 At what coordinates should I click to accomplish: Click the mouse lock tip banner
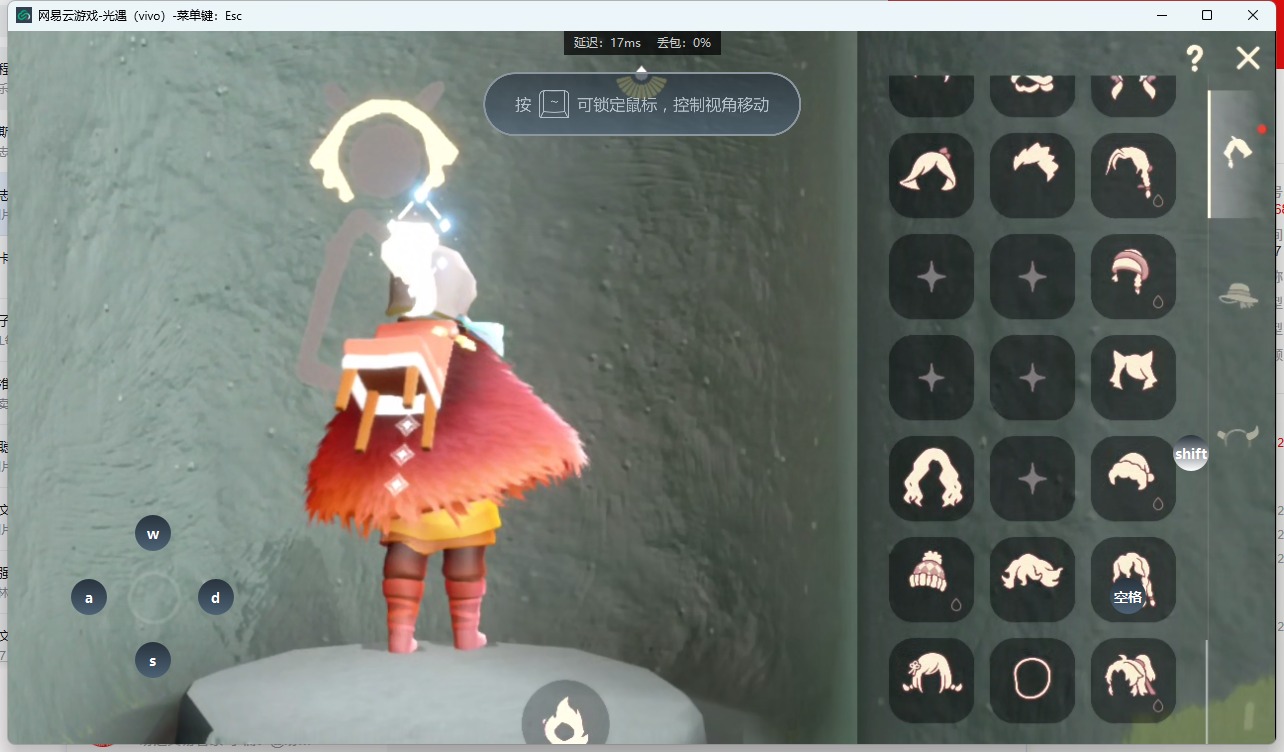pos(642,104)
